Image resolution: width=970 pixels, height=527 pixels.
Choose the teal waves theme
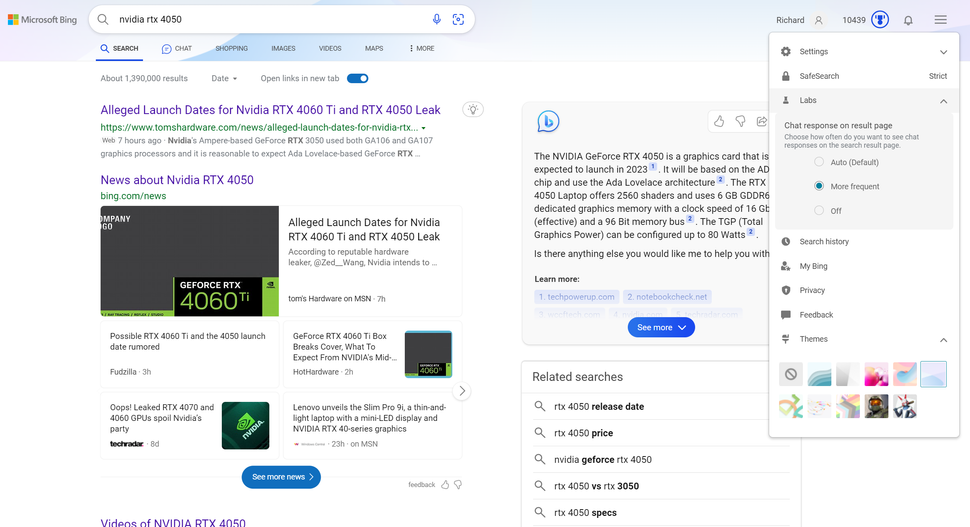tap(819, 374)
